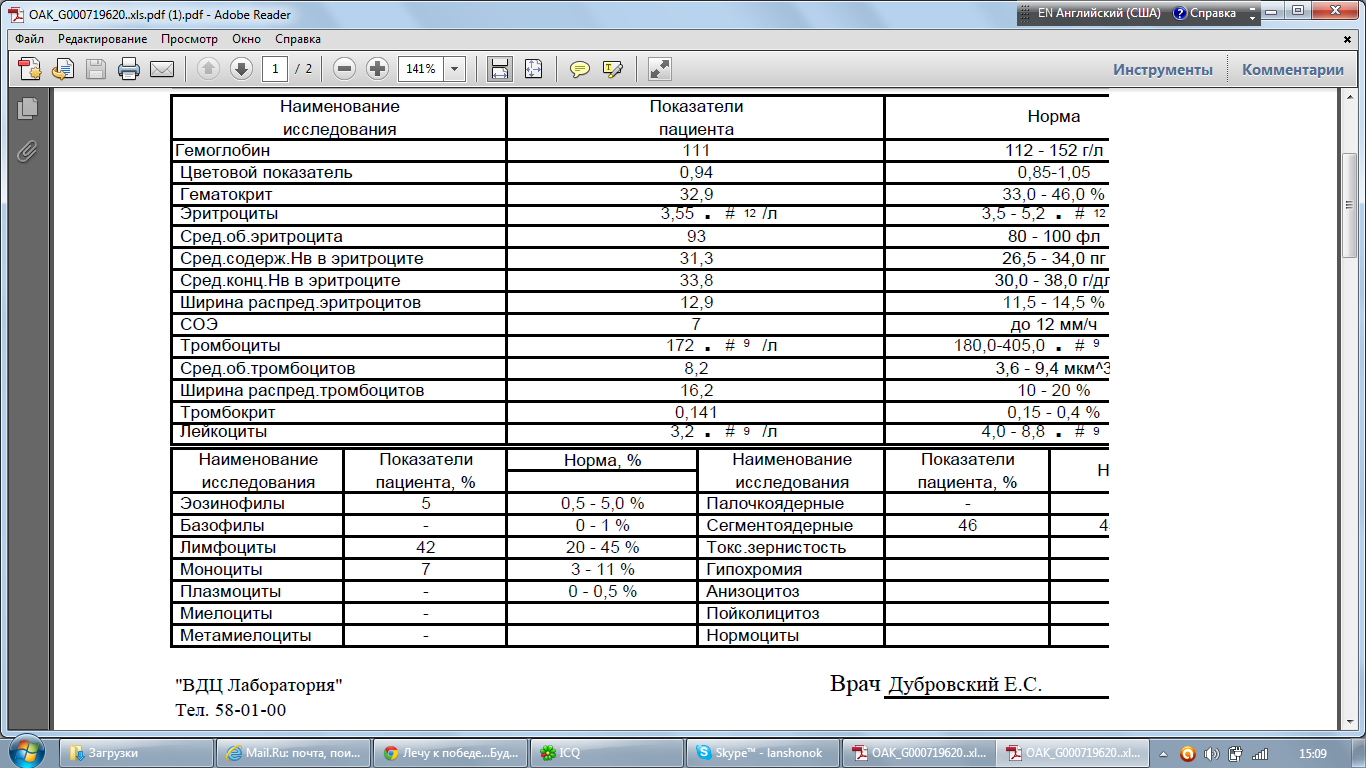
Task: Zoom in with the plus button
Action: 377,69
